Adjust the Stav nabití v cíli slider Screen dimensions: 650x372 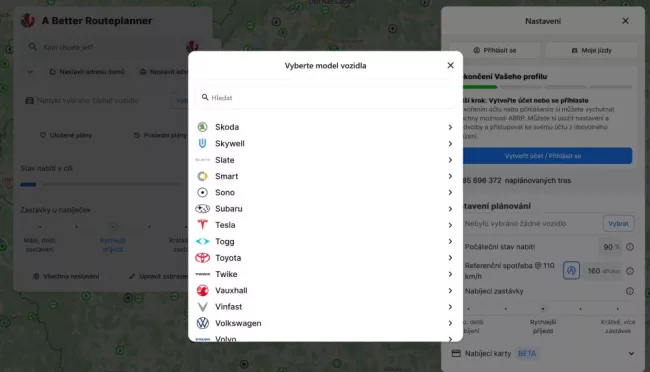[101, 185]
